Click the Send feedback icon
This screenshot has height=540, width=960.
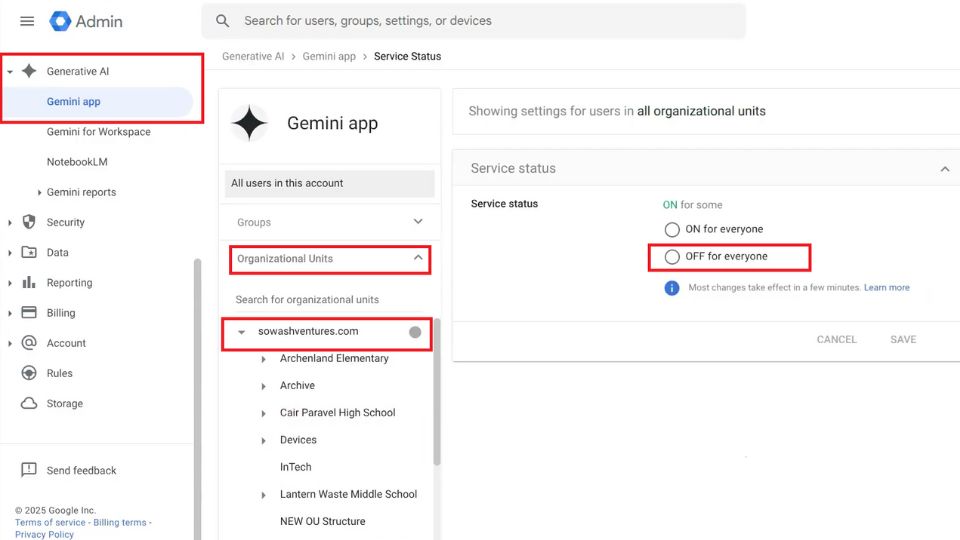[29, 470]
